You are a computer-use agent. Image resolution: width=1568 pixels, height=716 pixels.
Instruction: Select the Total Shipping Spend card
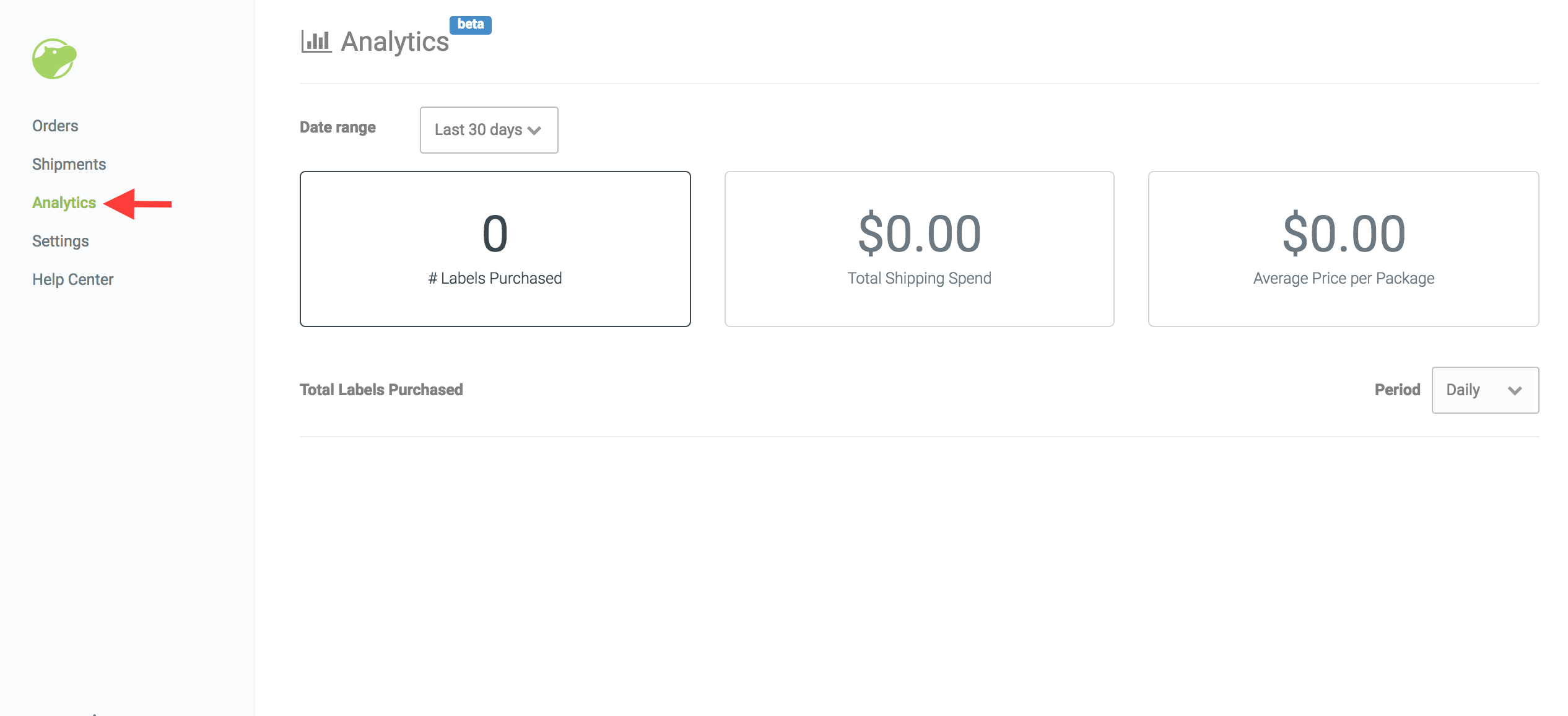point(920,249)
